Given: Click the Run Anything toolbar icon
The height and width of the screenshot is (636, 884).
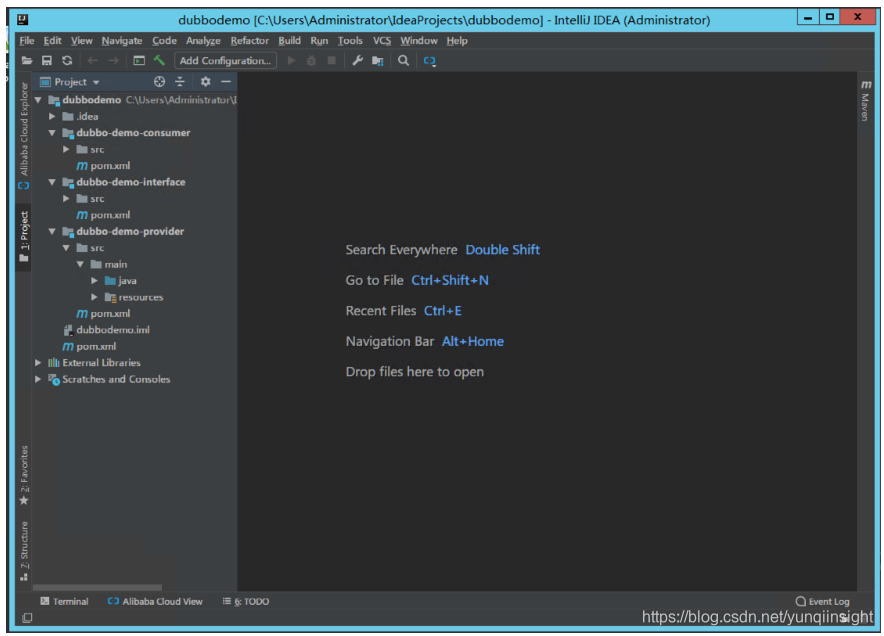Looking at the screenshot, I should [x=139, y=61].
